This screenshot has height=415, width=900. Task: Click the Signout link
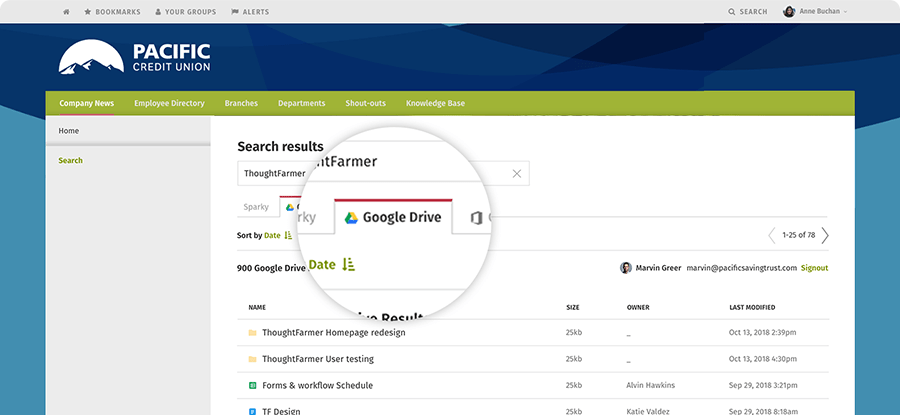coord(814,268)
